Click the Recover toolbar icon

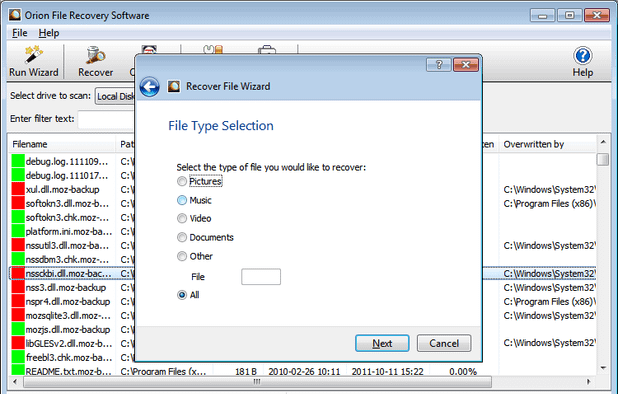(x=95, y=61)
